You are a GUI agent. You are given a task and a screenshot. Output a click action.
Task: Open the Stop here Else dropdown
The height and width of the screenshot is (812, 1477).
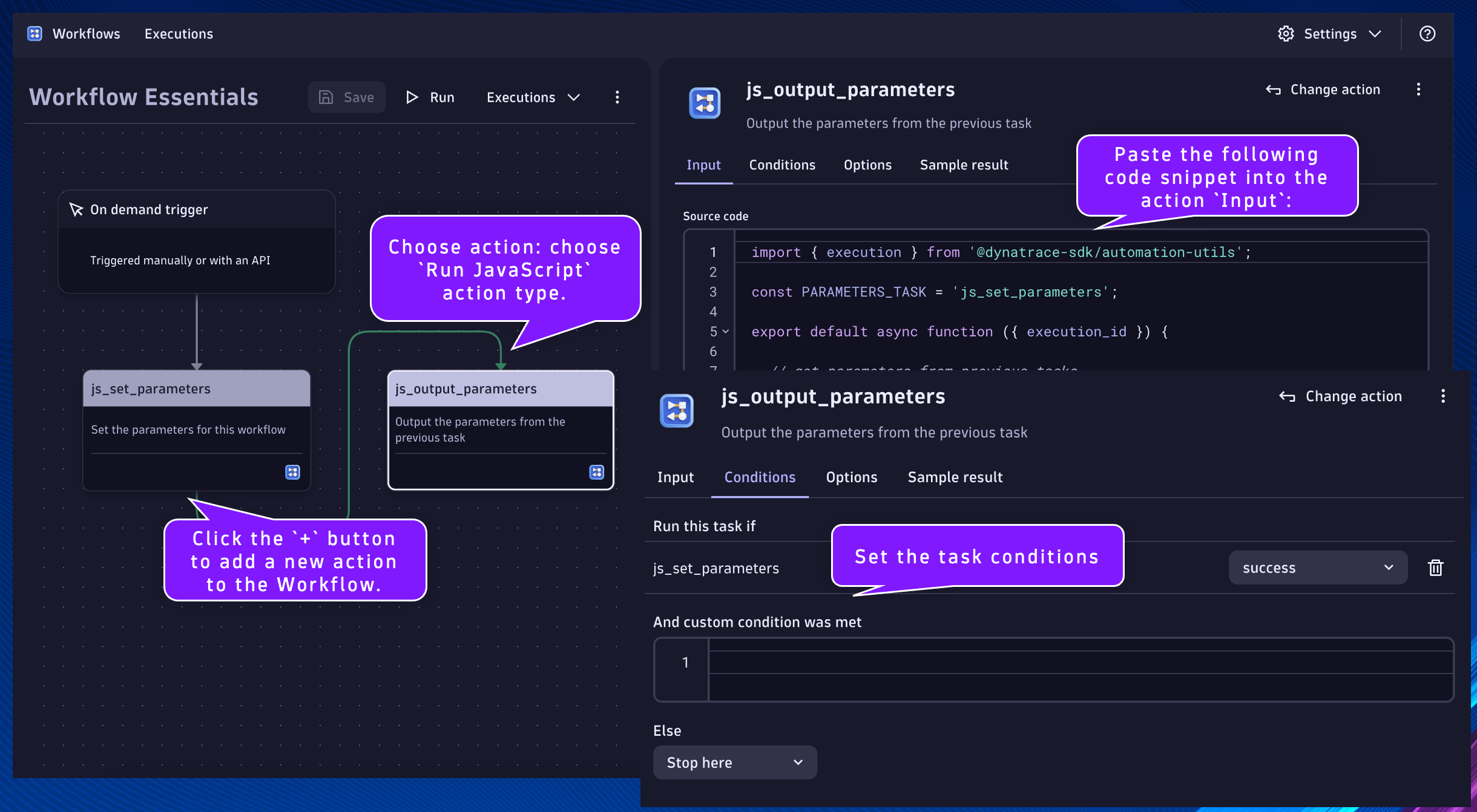tap(735, 762)
